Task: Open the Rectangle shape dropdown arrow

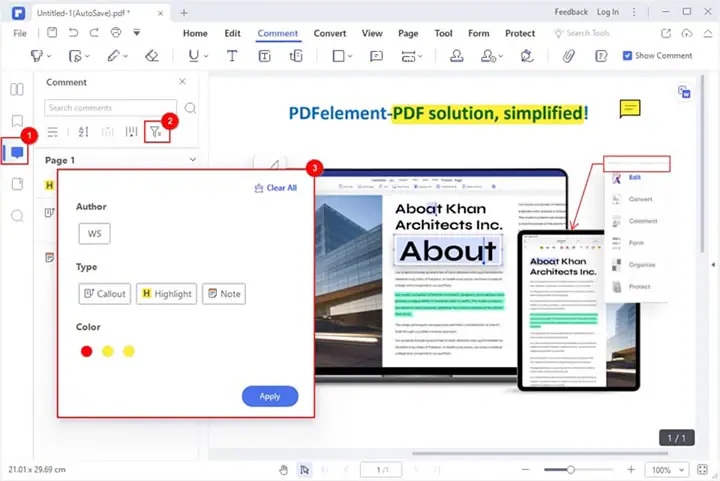Action: pyautogui.click(x=350, y=56)
